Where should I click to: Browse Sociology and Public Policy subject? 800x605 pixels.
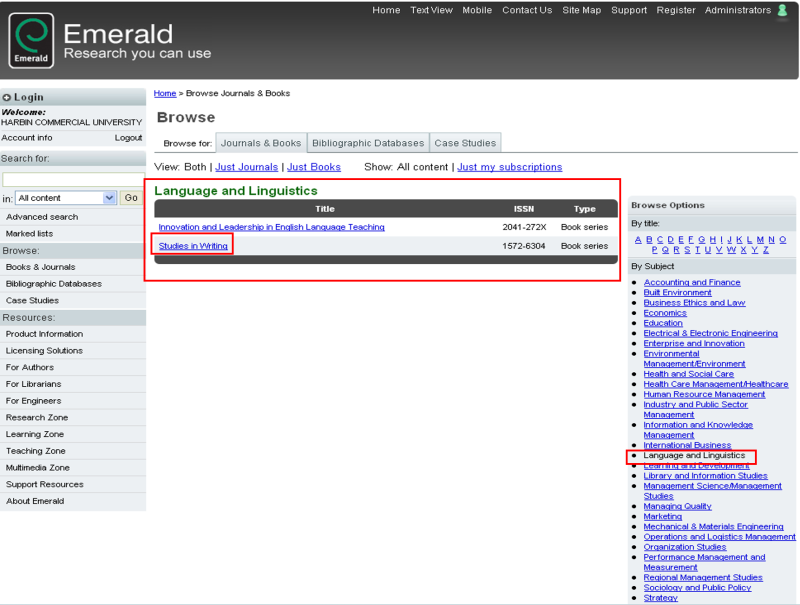coord(697,588)
